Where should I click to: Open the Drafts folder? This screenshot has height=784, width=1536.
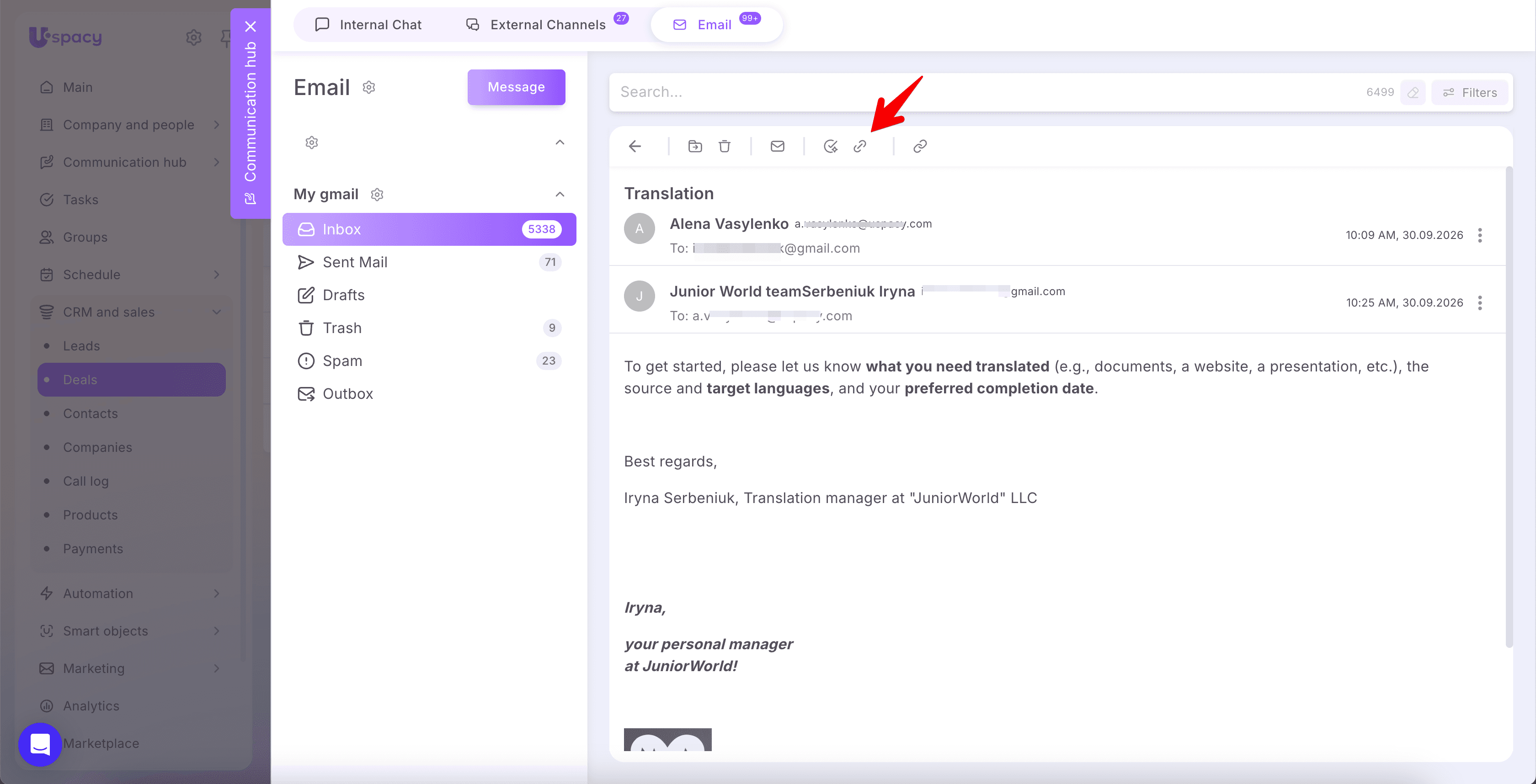pyautogui.click(x=429, y=295)
